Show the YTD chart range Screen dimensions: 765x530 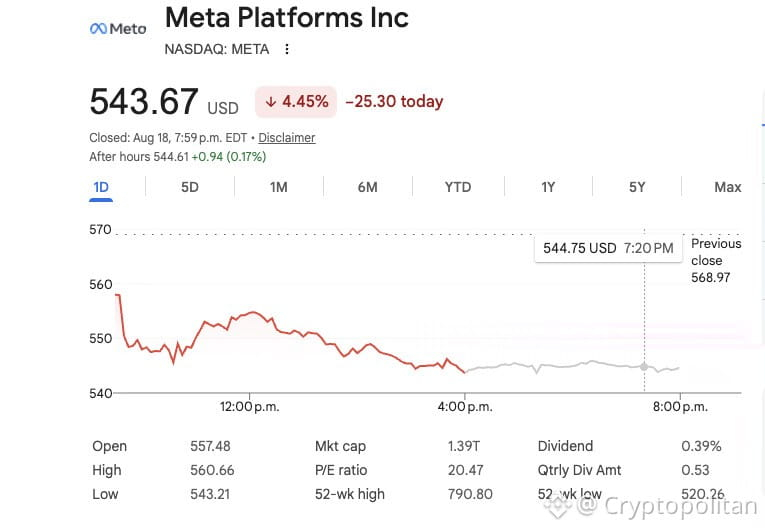[458, 187]
